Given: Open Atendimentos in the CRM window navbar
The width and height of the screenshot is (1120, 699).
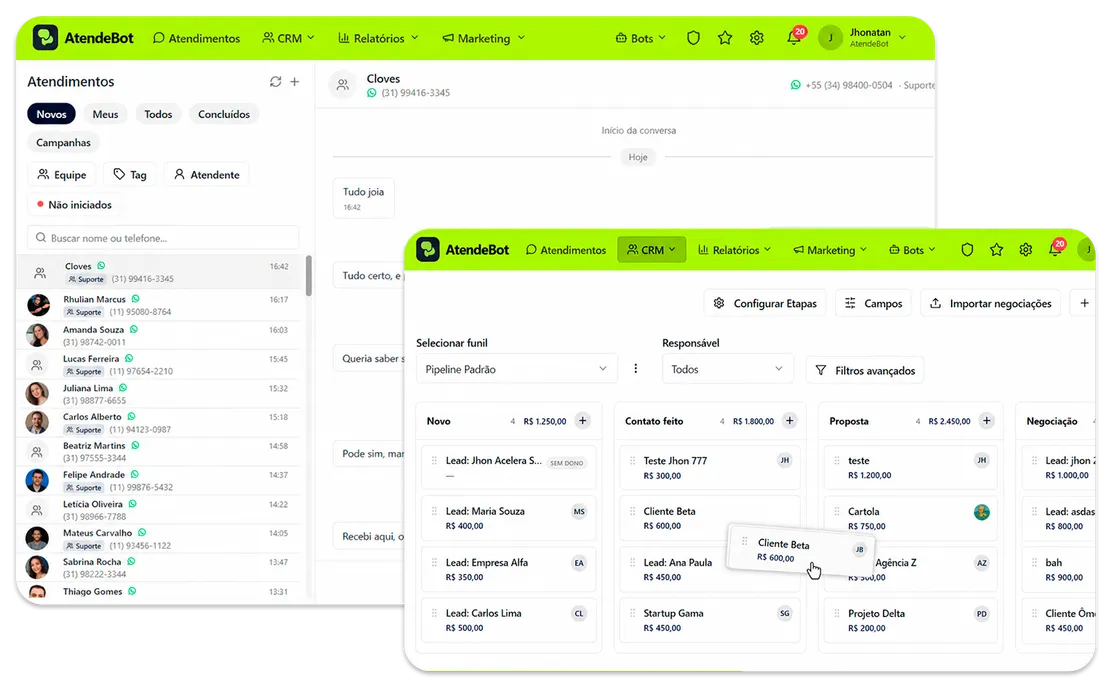Looking at the screenshot, I should click(x=566, y=250).
